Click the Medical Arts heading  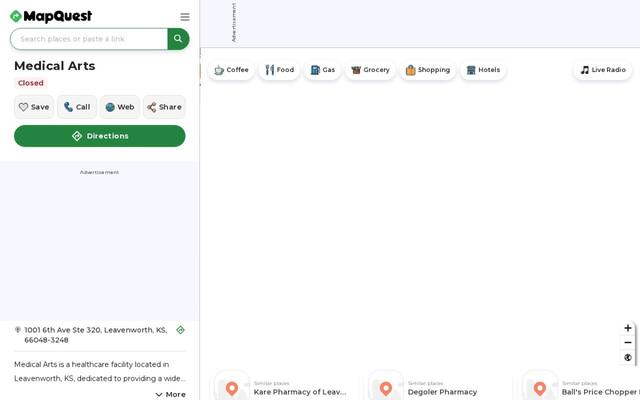(55, 66)
